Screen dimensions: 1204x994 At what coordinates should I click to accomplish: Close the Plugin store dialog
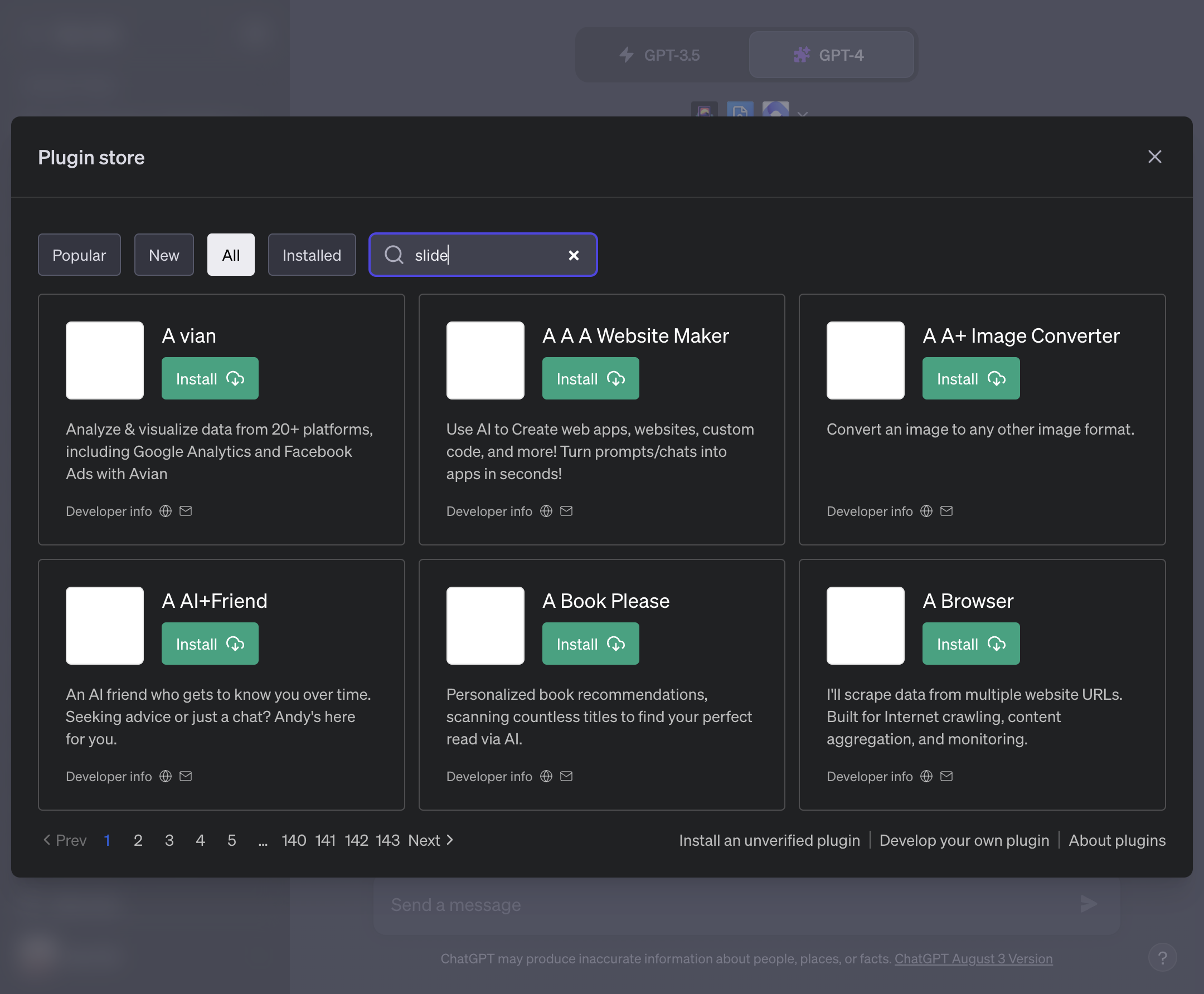pos(1154,157)
